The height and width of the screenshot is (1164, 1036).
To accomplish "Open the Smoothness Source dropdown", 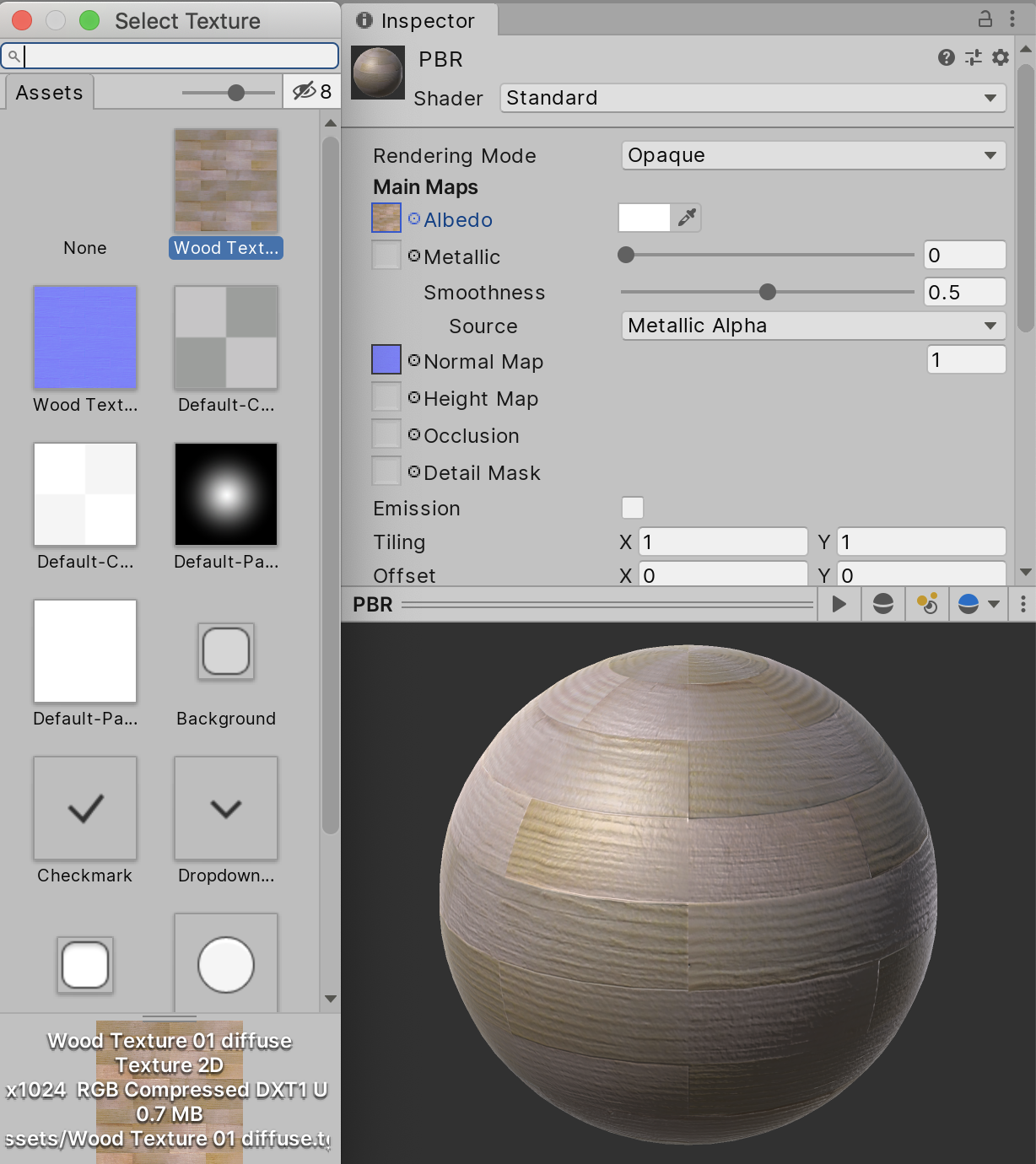I will point(812,326).
